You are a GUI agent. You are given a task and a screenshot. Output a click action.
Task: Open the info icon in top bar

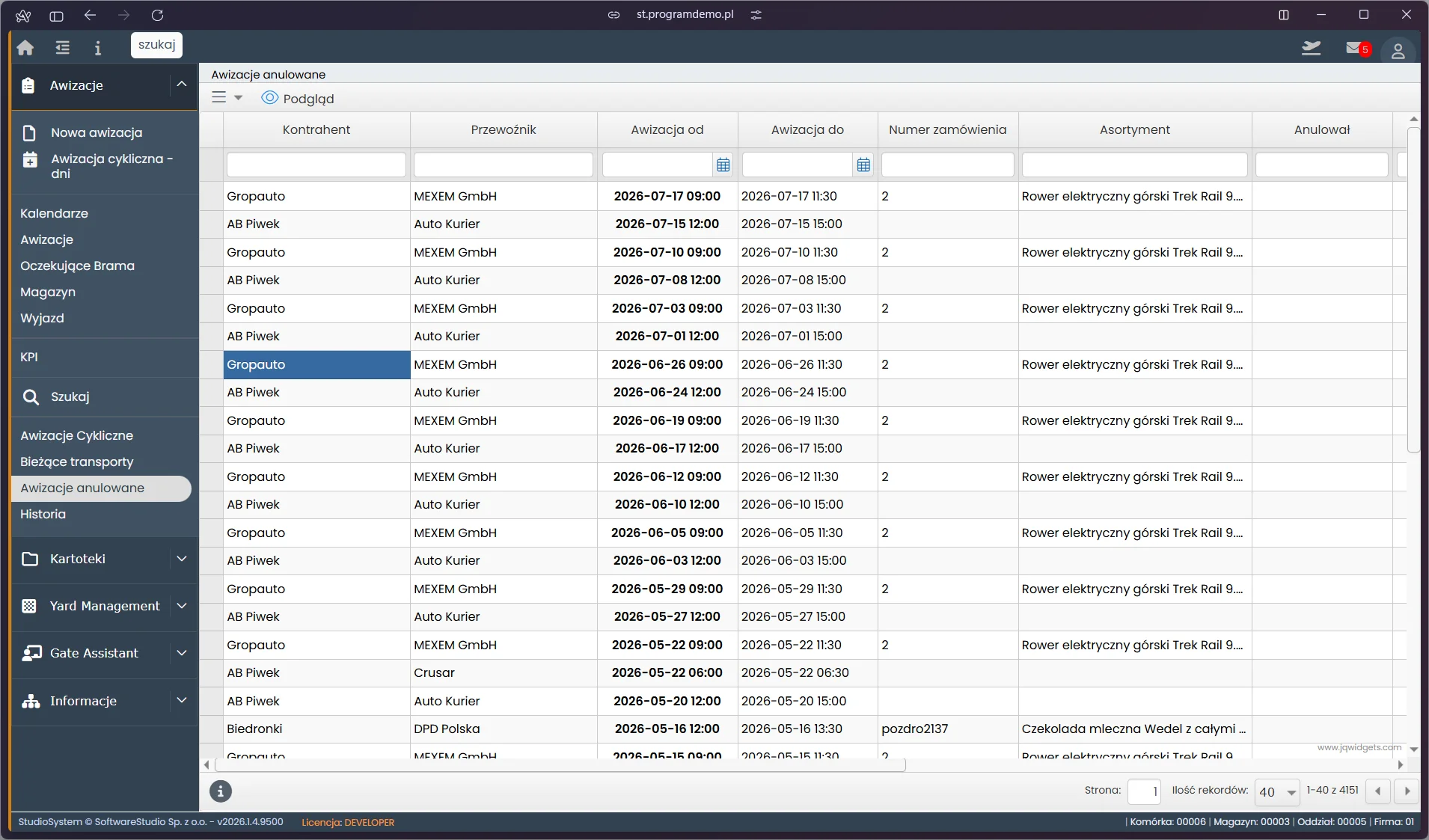(97, 48)
